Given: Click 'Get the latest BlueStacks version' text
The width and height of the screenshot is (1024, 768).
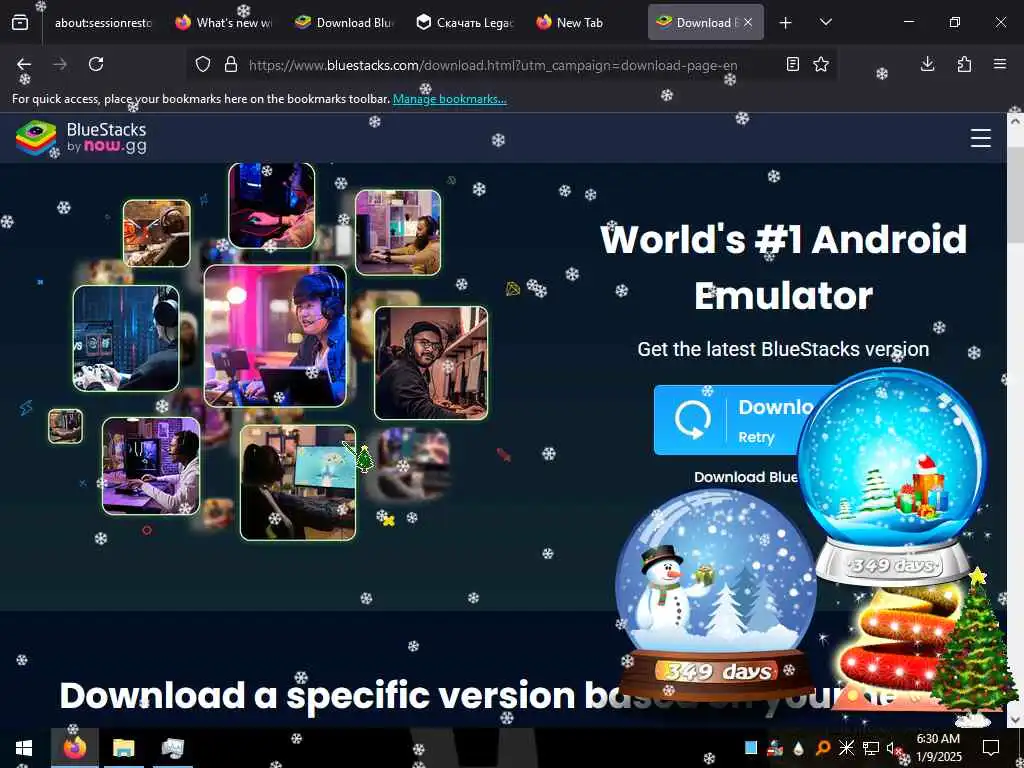Looking at the screenshot, I should point(783,349).
